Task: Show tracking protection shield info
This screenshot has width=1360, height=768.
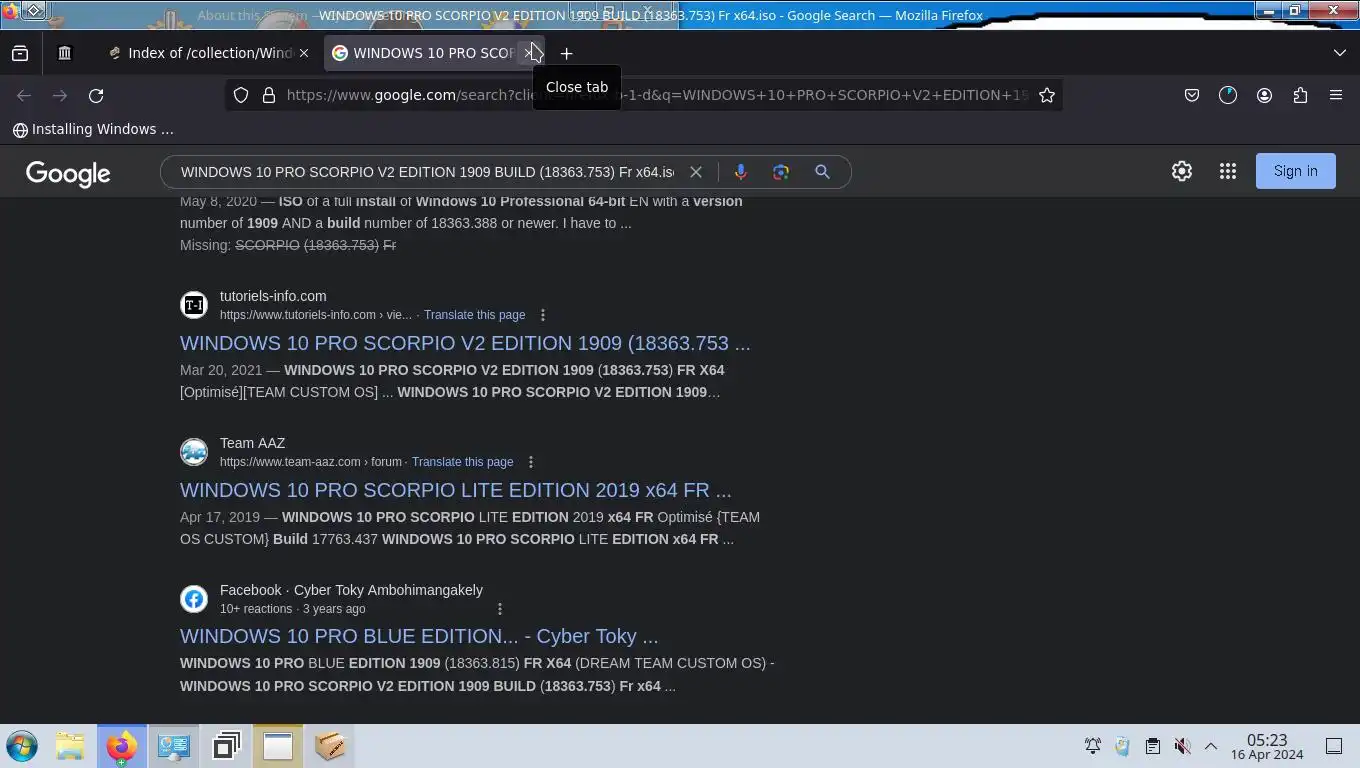Action: (x=241, y=95)
